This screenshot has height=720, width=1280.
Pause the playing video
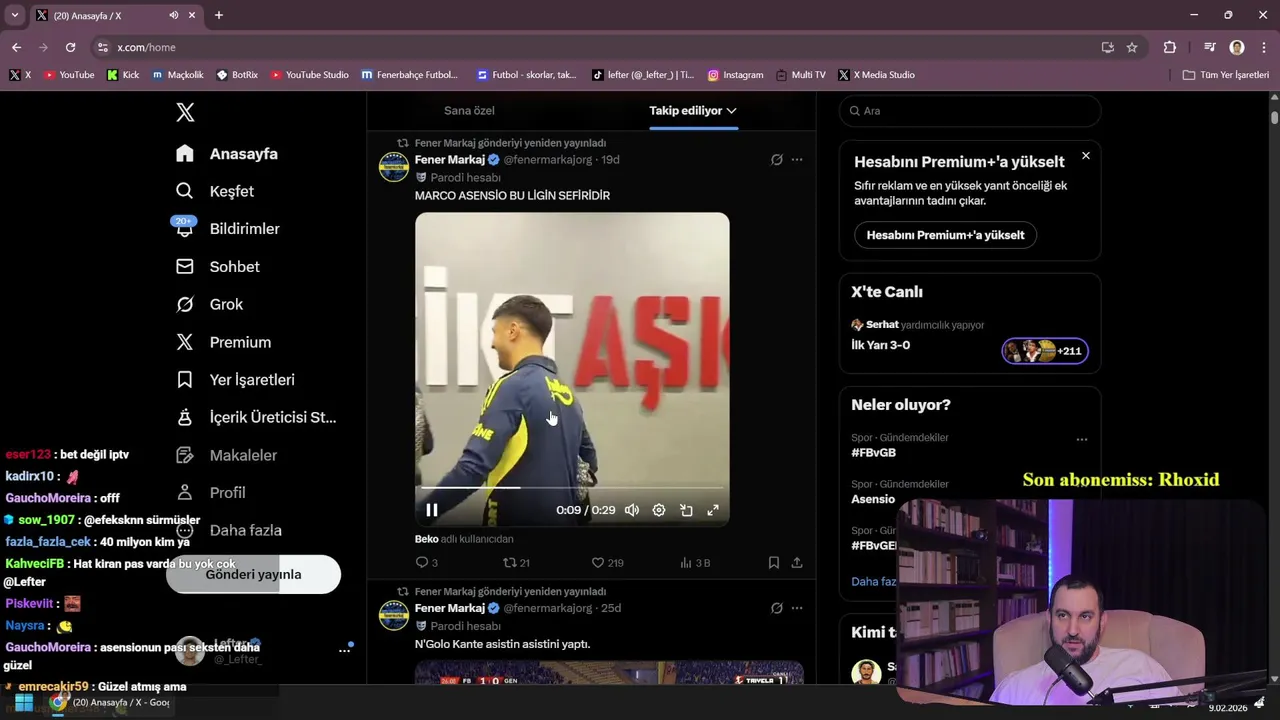(x=432, y=510)
